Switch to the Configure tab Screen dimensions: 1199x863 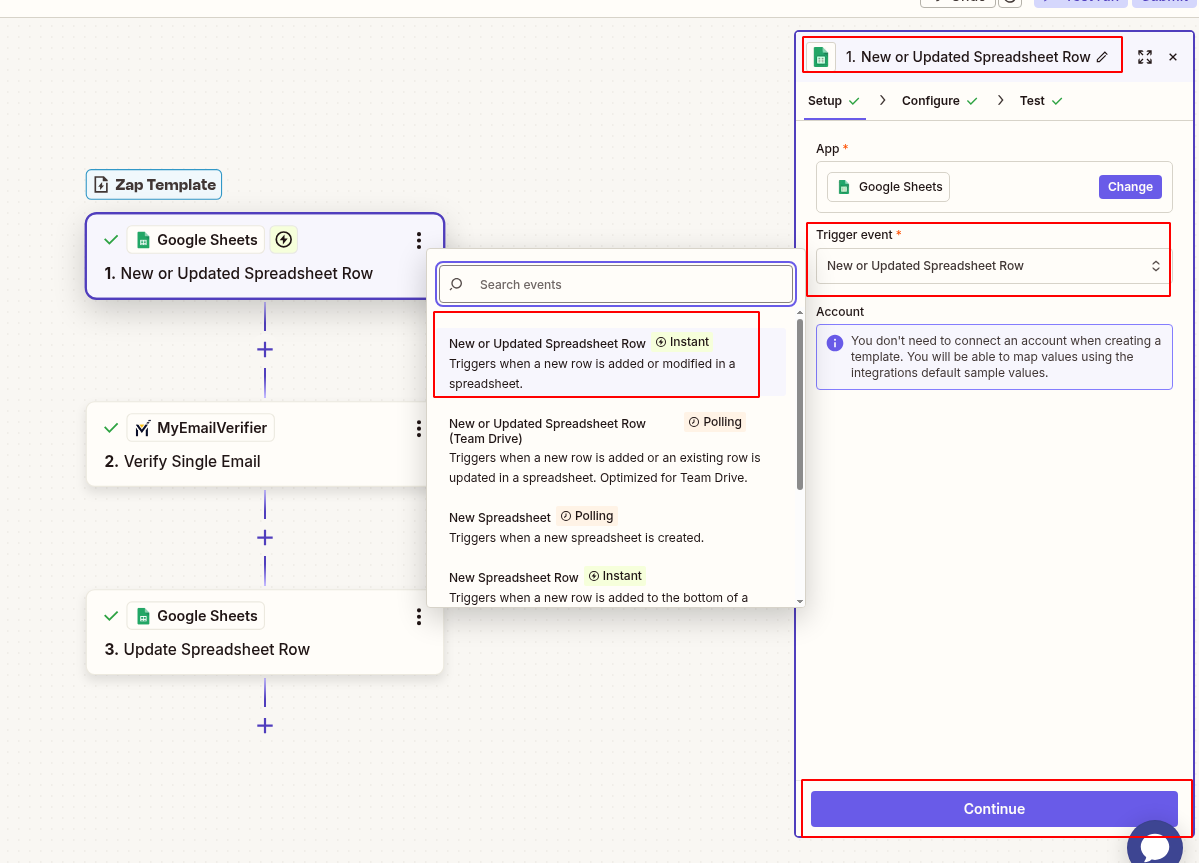point(931,100)
